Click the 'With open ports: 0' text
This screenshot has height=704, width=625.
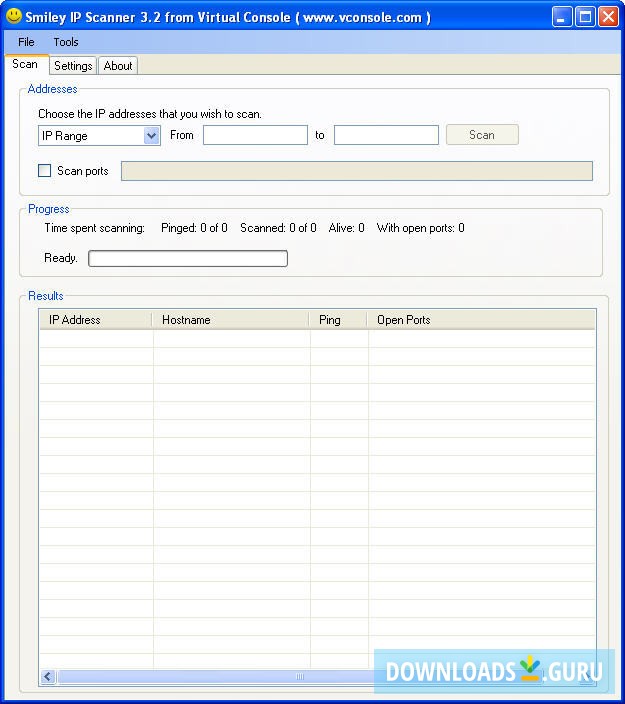click(420, 228)
